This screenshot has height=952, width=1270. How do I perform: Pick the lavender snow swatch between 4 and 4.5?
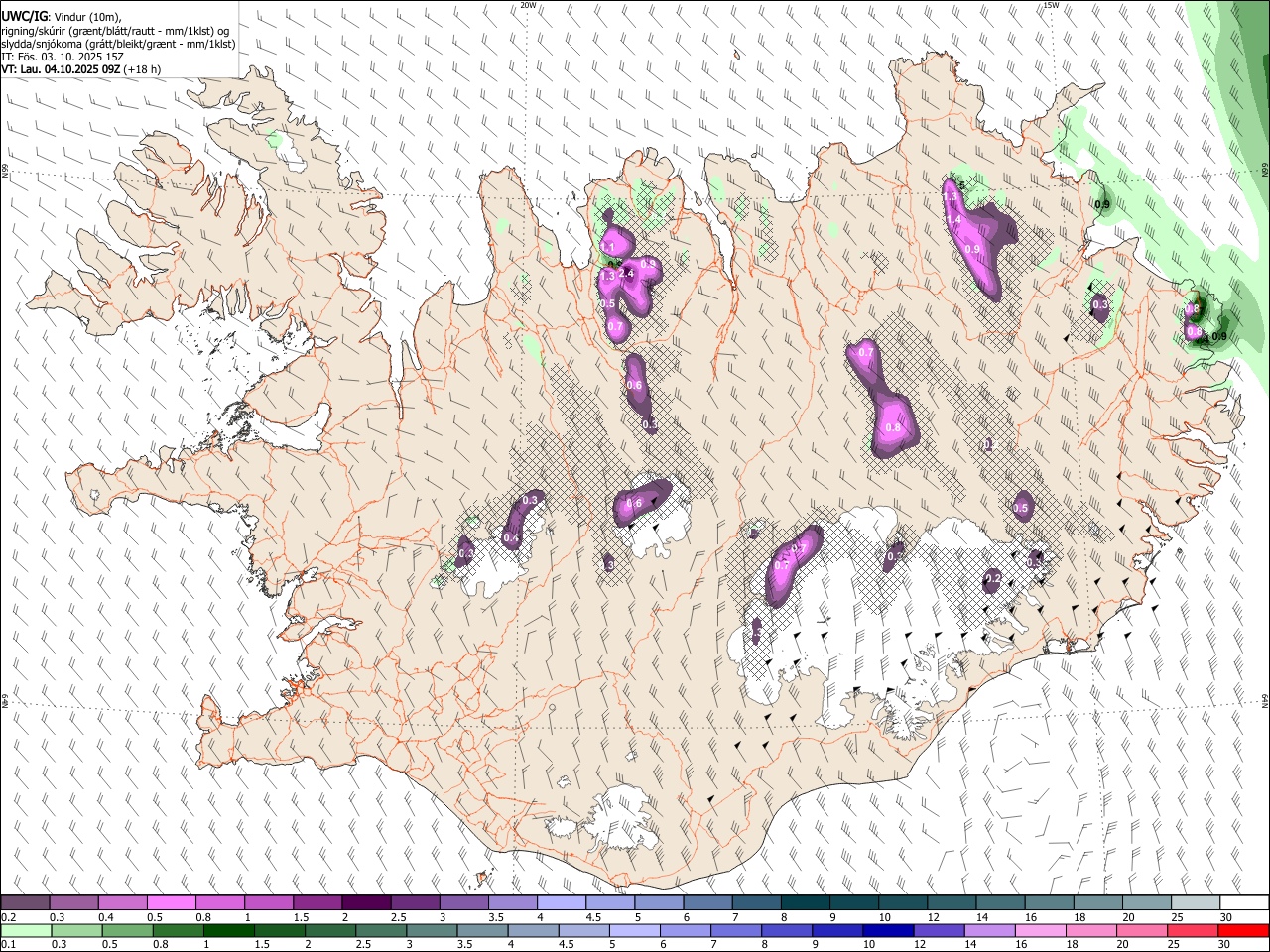pos(562,903)
